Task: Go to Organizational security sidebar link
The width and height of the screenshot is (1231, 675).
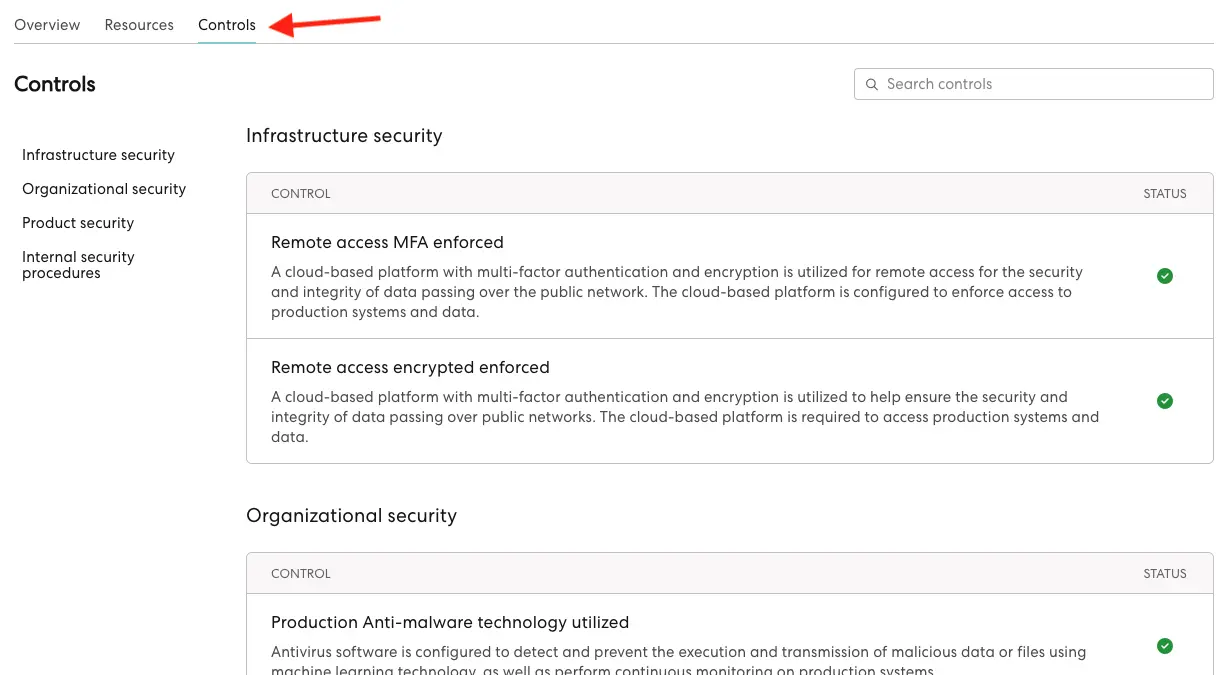Action: point(104,189)
